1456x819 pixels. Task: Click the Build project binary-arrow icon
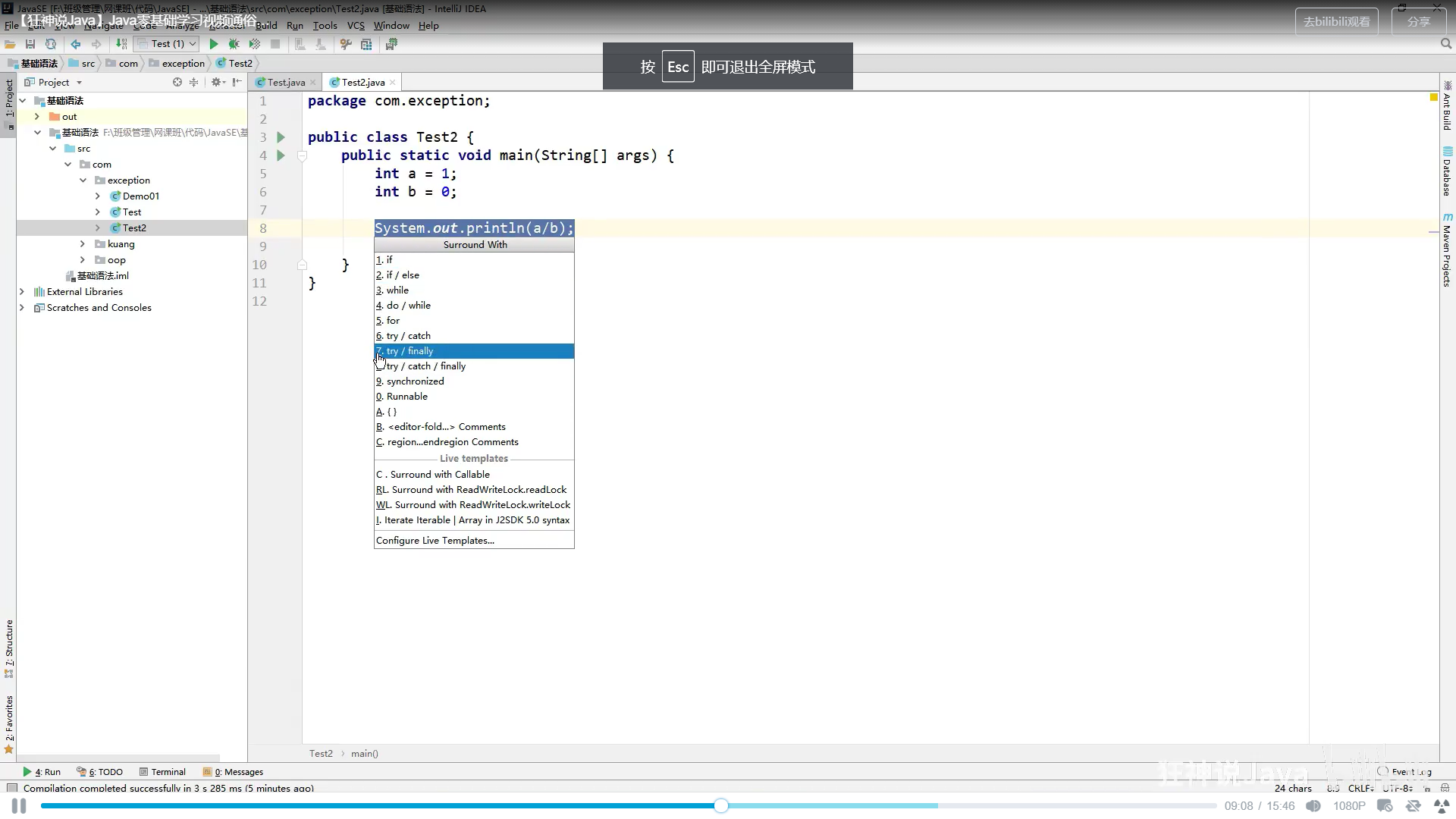[121, 44]
